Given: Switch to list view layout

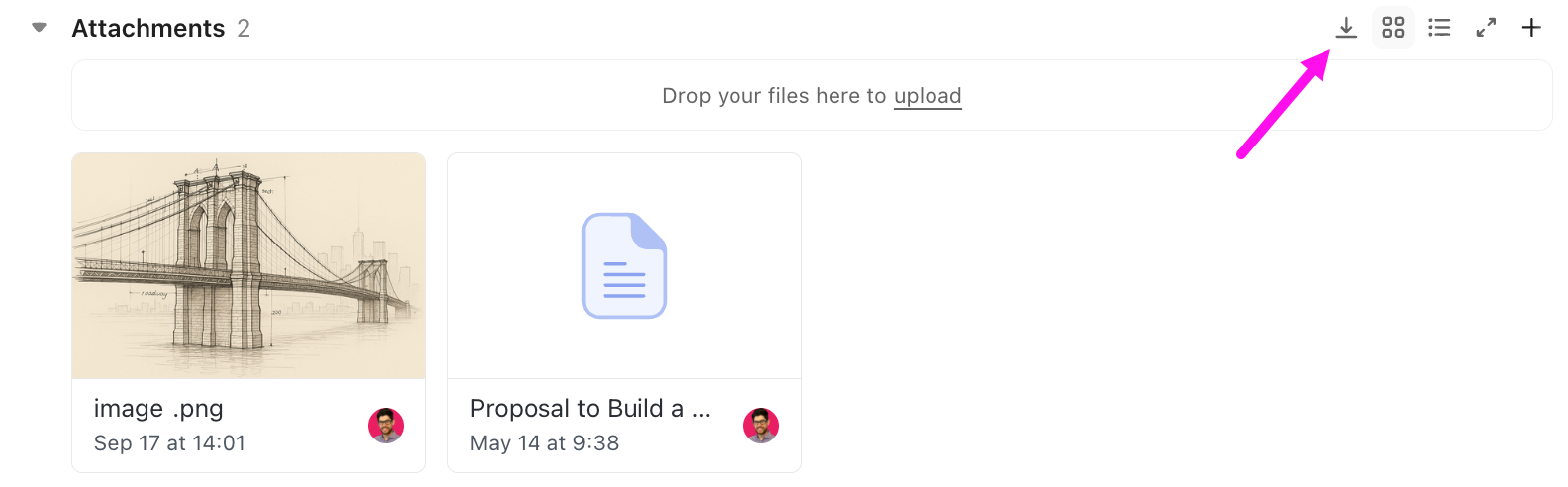Looking at the screenshot, I should tap(1439, 28).
